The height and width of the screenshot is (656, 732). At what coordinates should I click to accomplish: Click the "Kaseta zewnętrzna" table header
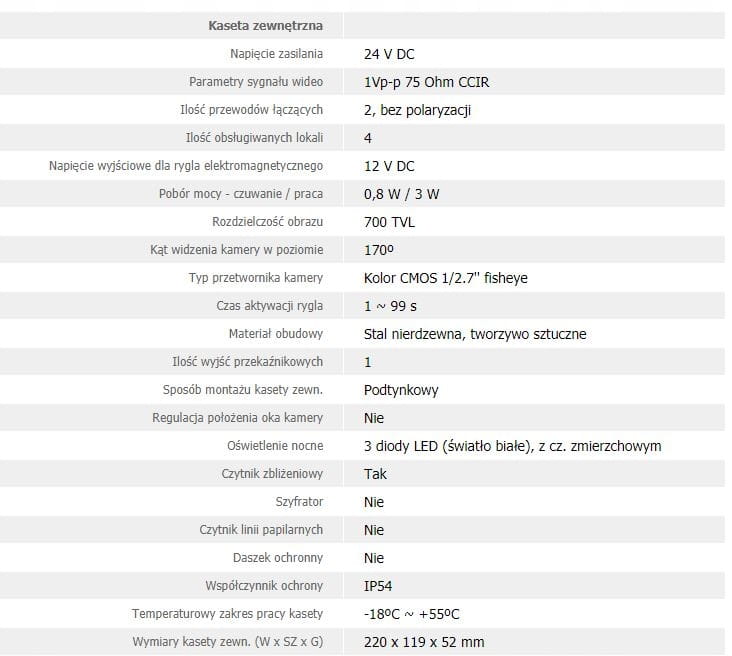[267, 26]
